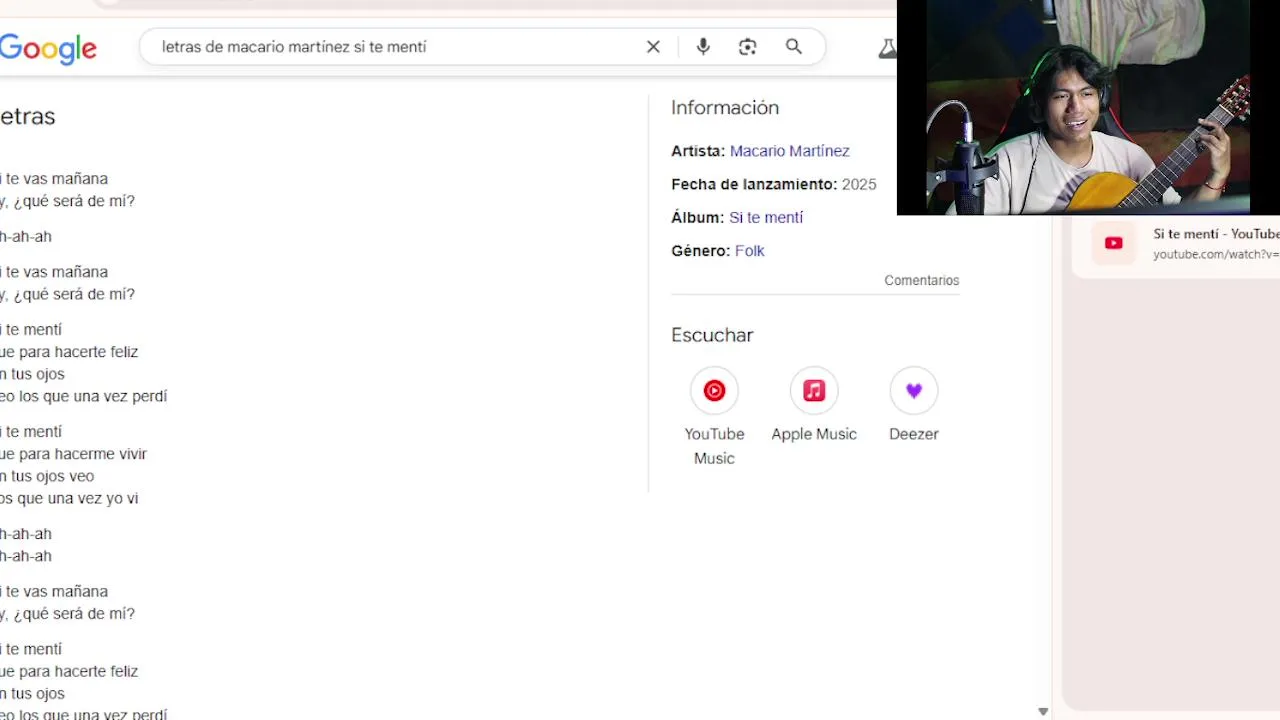Click the Escuchar heading
Viewport: 1280px width, 720px height.
click(712, 335)
